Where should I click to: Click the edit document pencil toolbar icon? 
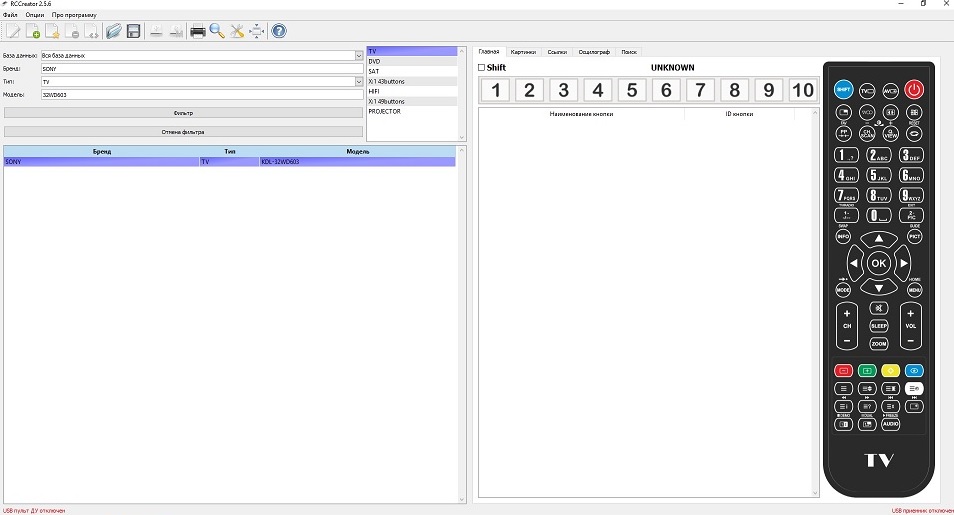coord(13,31)
